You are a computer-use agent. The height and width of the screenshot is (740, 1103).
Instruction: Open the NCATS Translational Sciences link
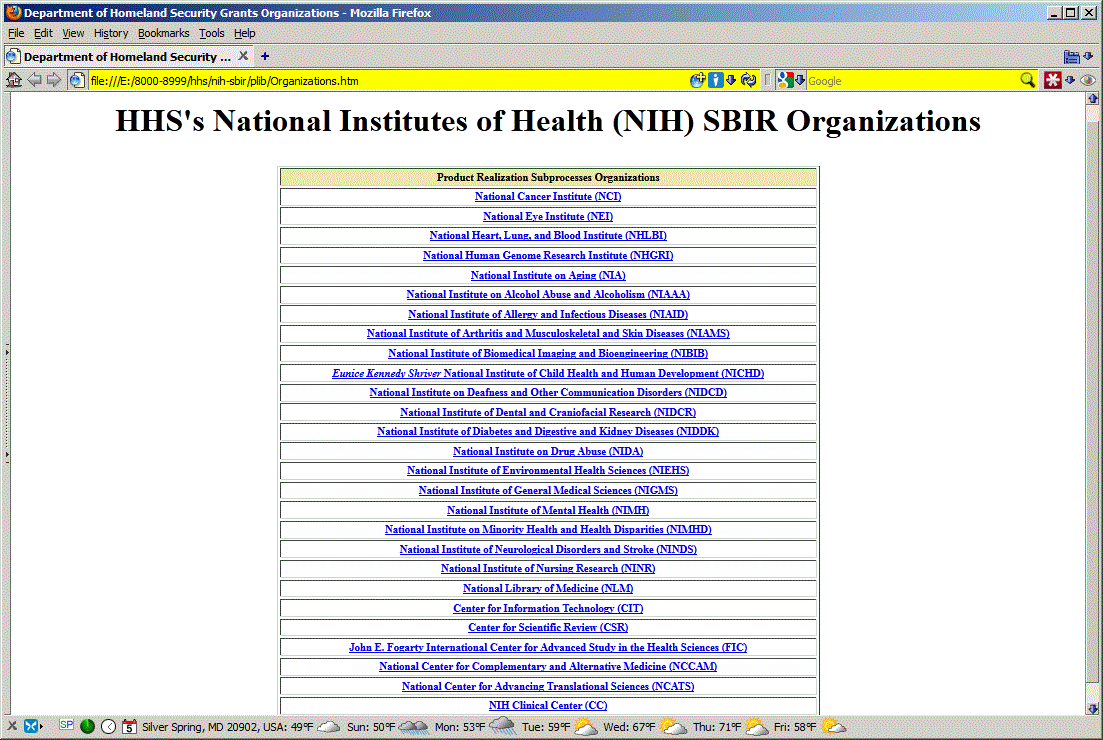tap(548, 686)
